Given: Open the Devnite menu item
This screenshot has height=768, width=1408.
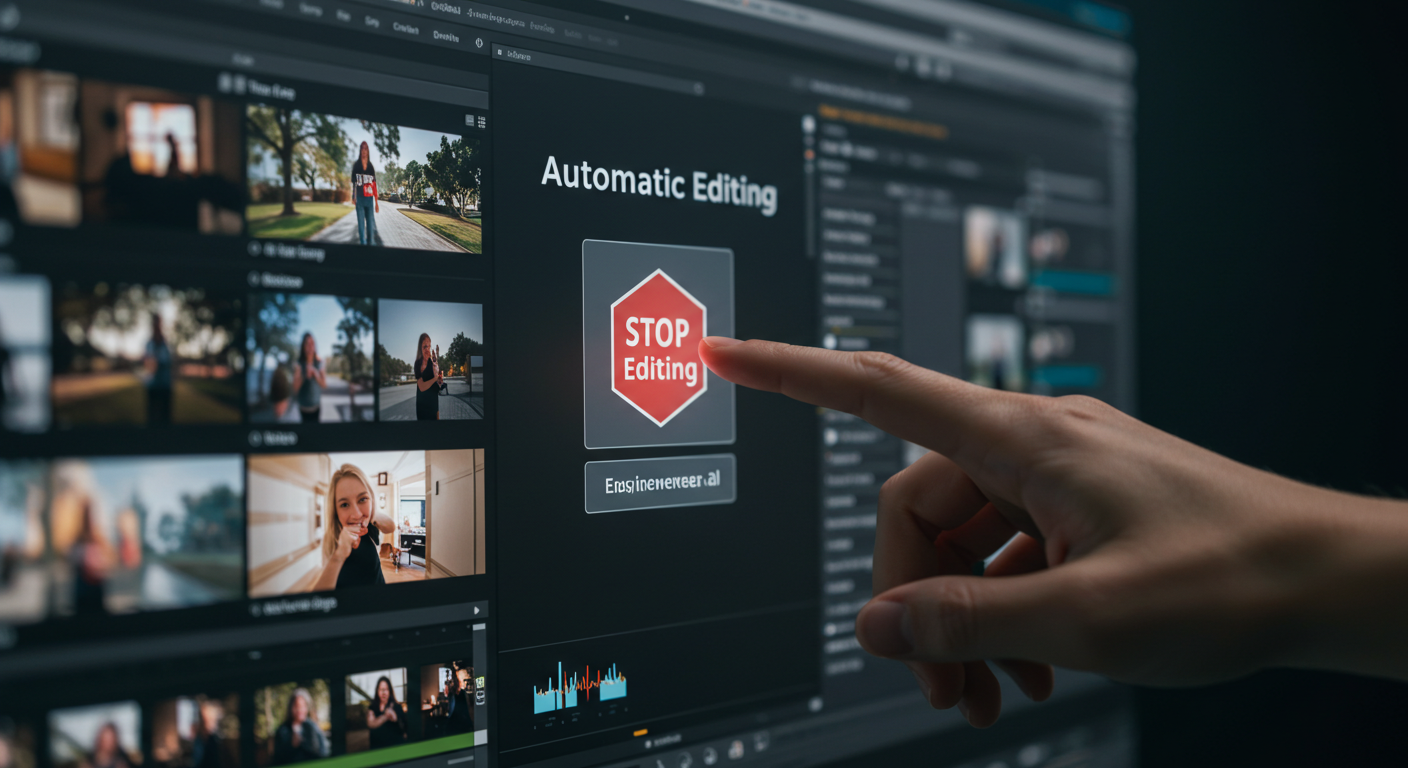Looking at the screenshot, I should [x=446, y=36].
